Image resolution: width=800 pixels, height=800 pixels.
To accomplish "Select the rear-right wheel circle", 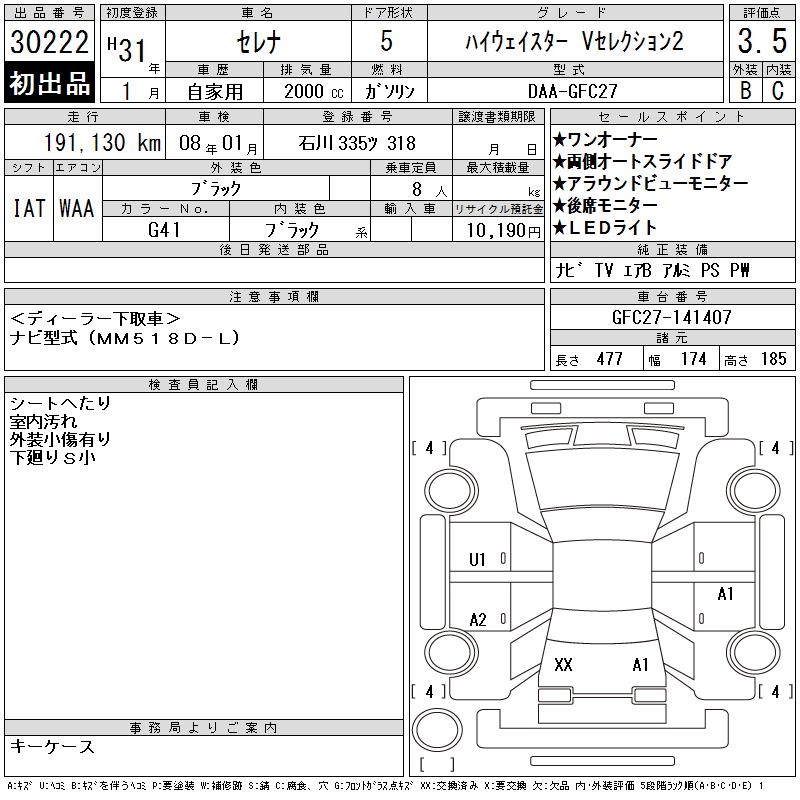I will (x=754, y=652).
